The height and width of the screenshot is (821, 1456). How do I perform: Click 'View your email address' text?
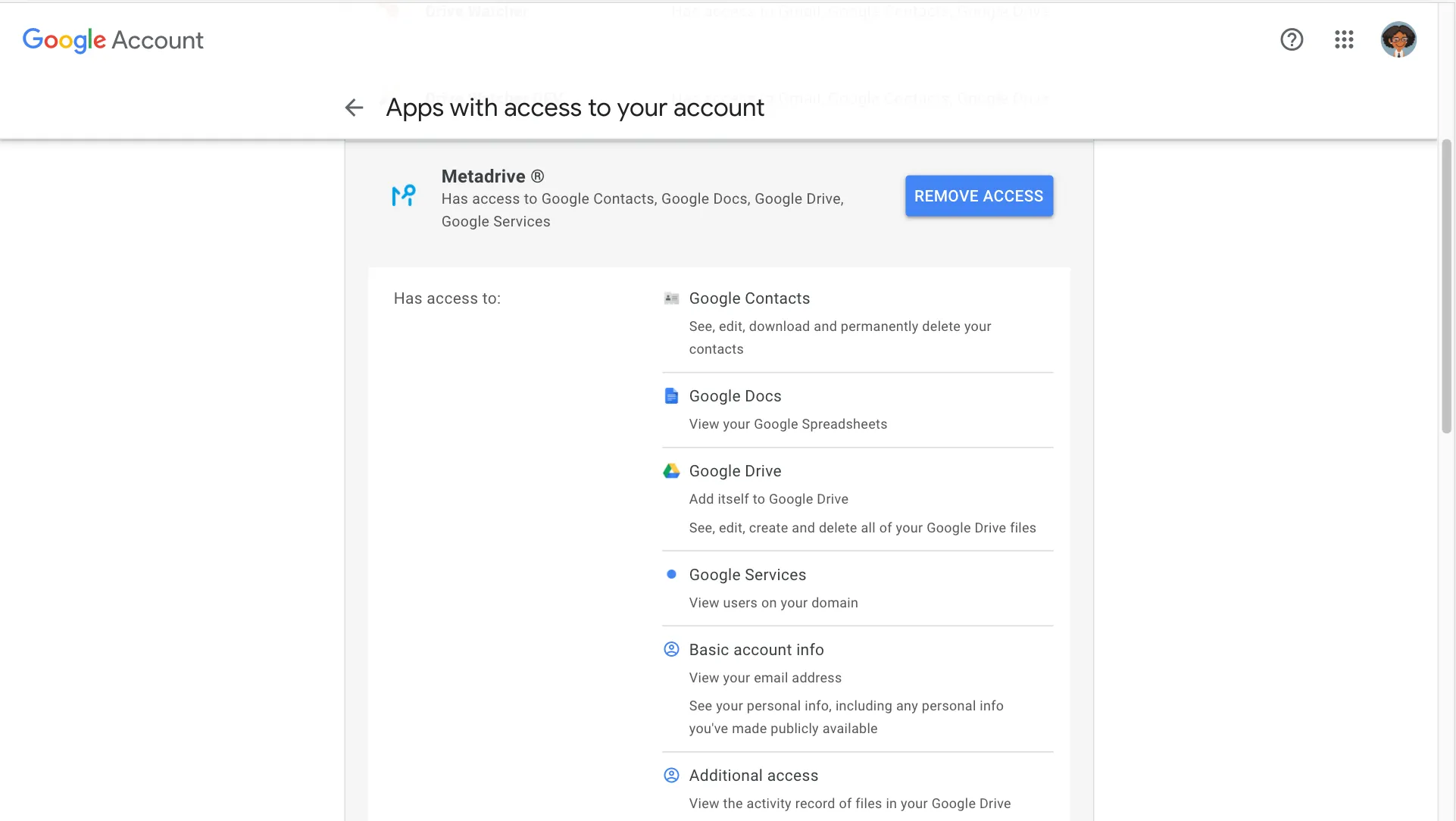(x=765, y=678)
